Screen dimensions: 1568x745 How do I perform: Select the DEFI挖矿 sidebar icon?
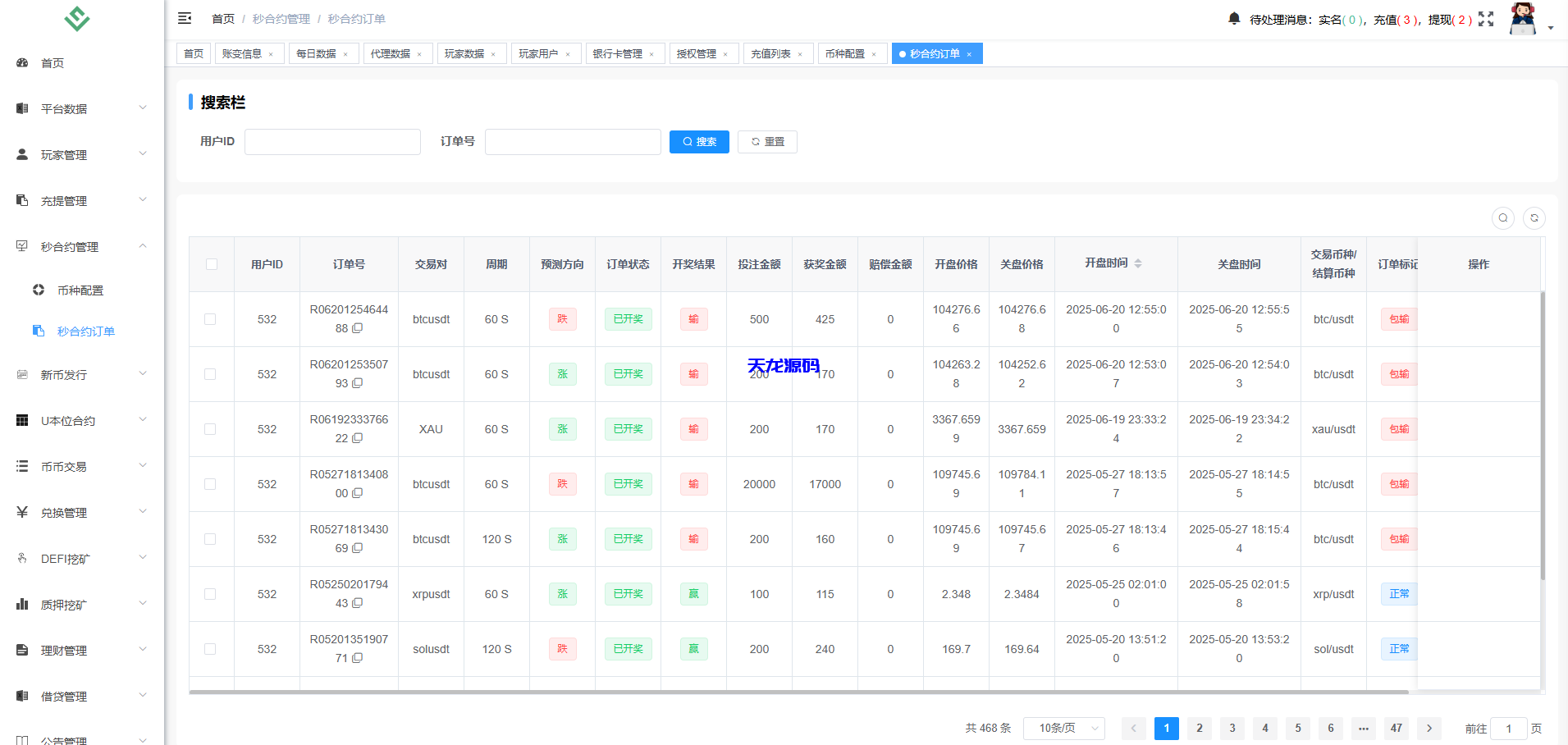click(x=21, y=557)
